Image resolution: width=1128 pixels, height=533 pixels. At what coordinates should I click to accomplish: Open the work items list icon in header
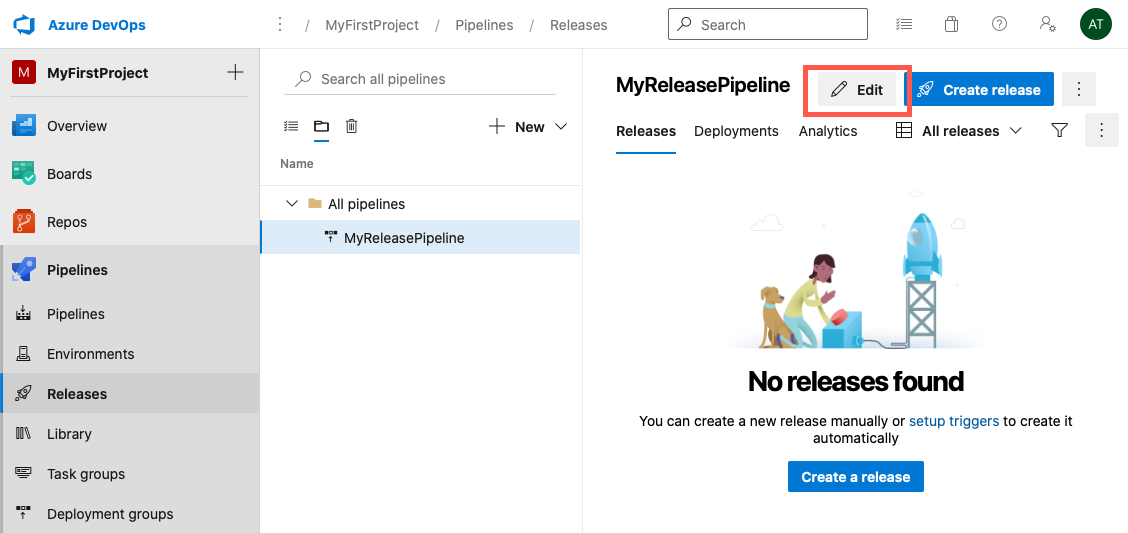904,24
